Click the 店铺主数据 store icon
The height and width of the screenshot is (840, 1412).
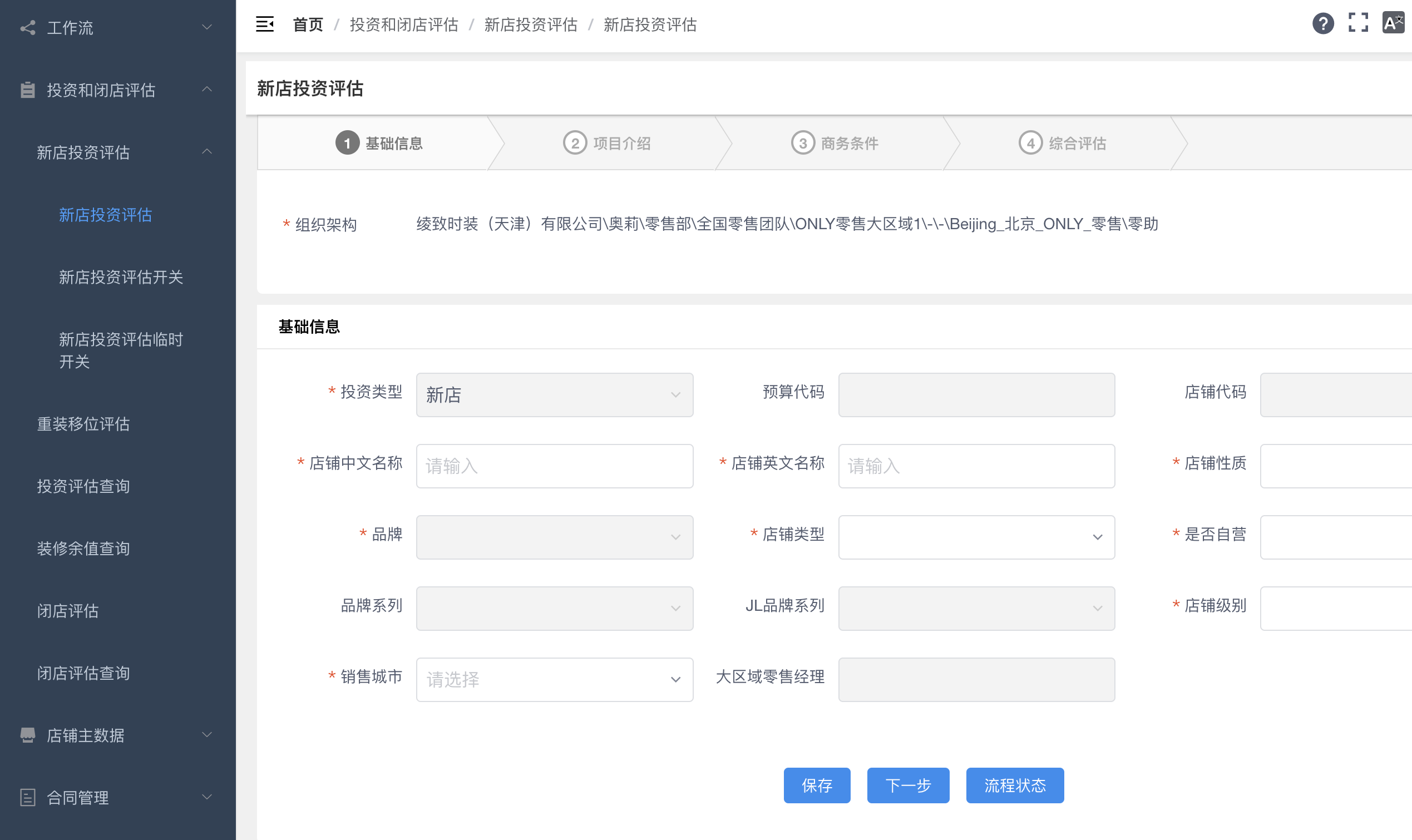[x=28, y=735]
